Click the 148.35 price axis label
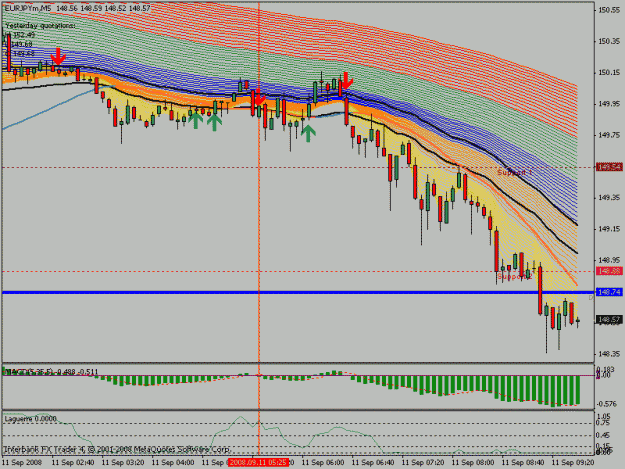This screenshot has width=625, height=469. pyautogui.click(x=609, y=354)
